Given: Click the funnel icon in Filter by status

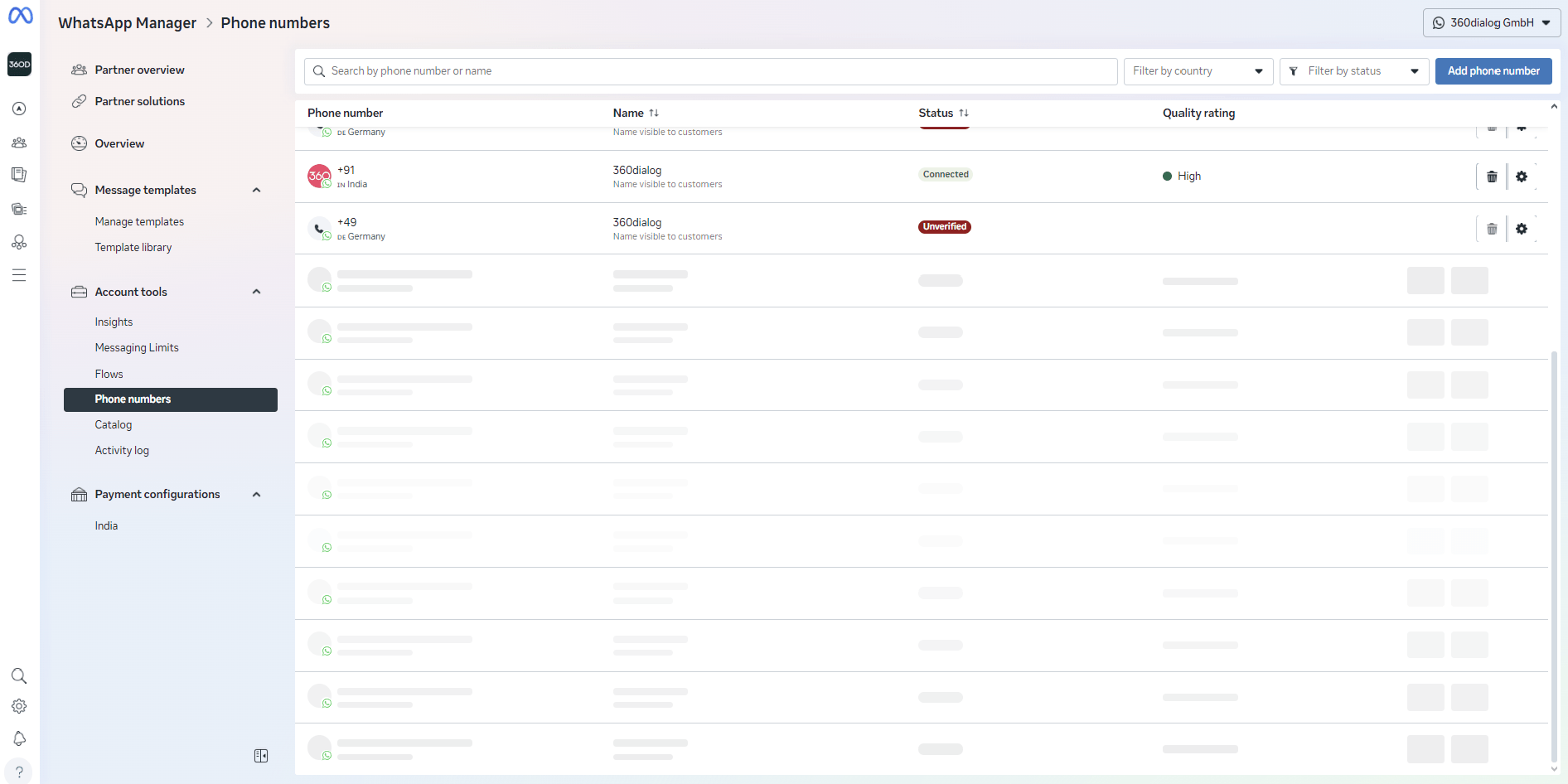Looking at the screenshot, I should (x=1294, y=71).
